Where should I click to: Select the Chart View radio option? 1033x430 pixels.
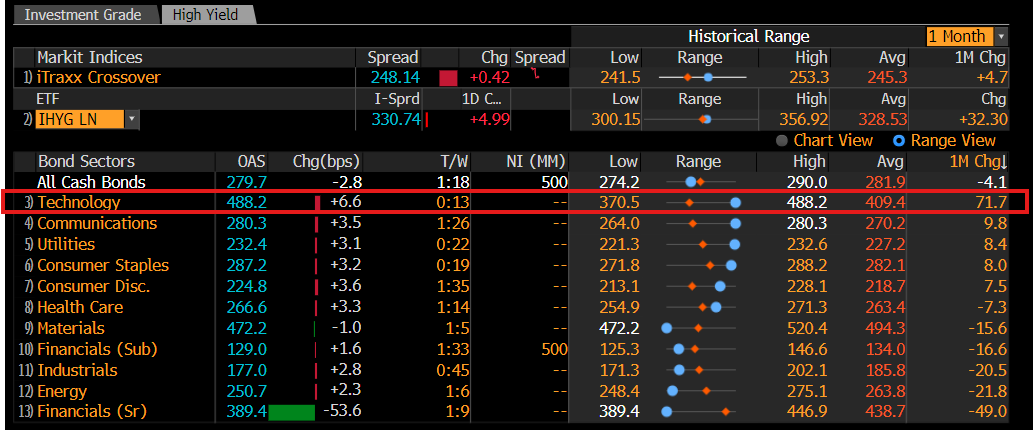pyautogui.click(x=826, y=140)
